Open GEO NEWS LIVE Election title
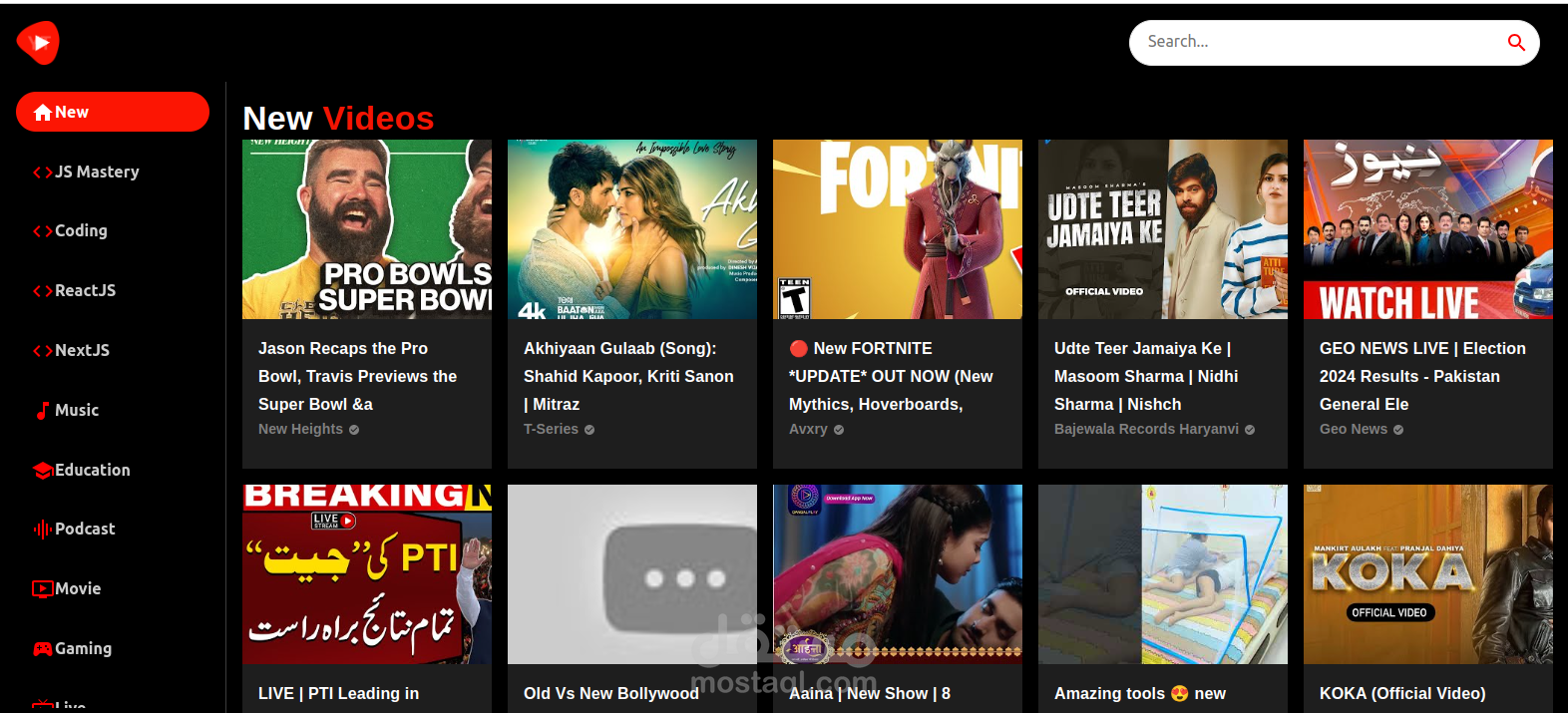The height and width of the screenshot is (713, 1568). point(1422,376)
